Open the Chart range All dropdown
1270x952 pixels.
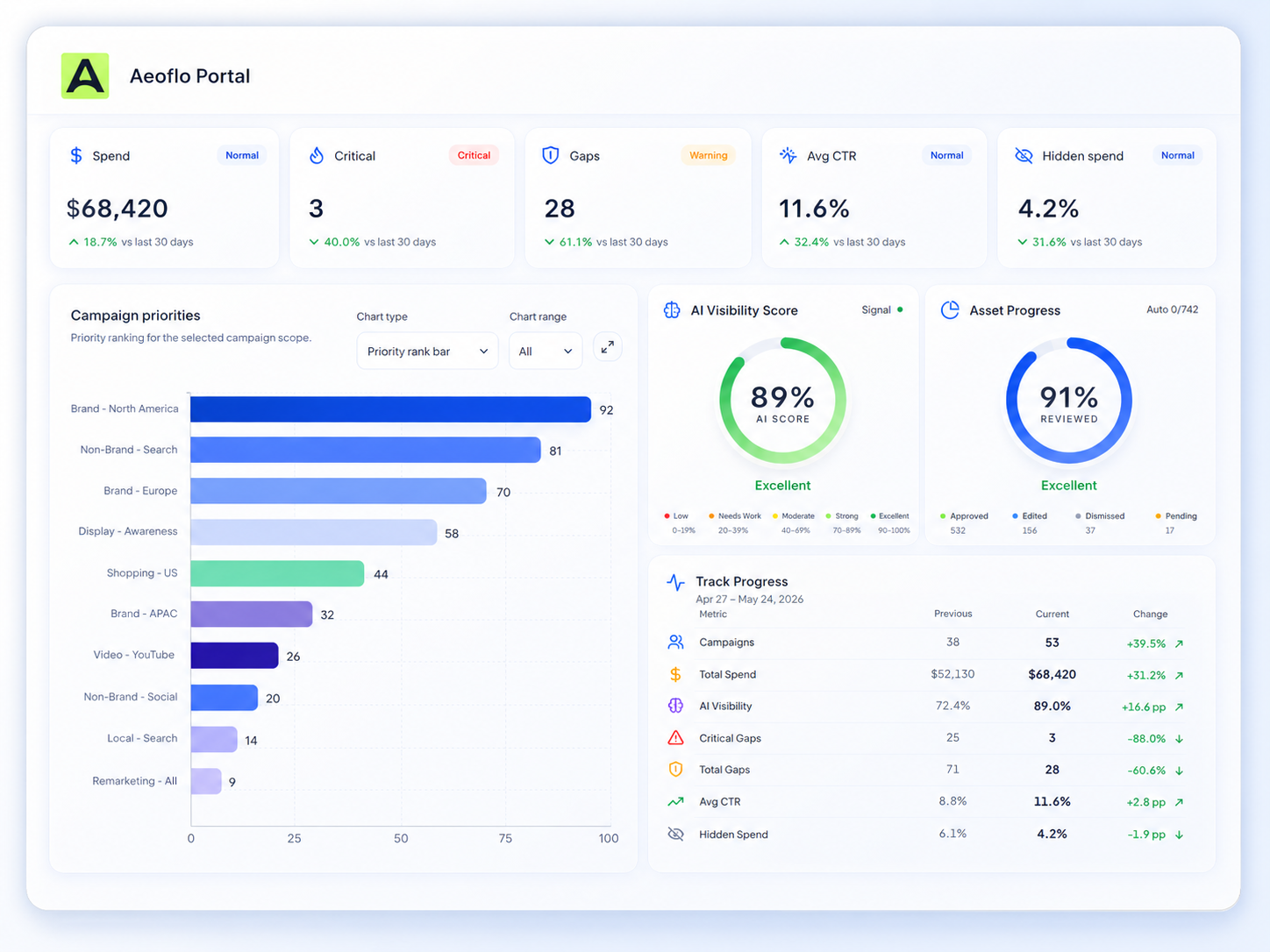546,351
